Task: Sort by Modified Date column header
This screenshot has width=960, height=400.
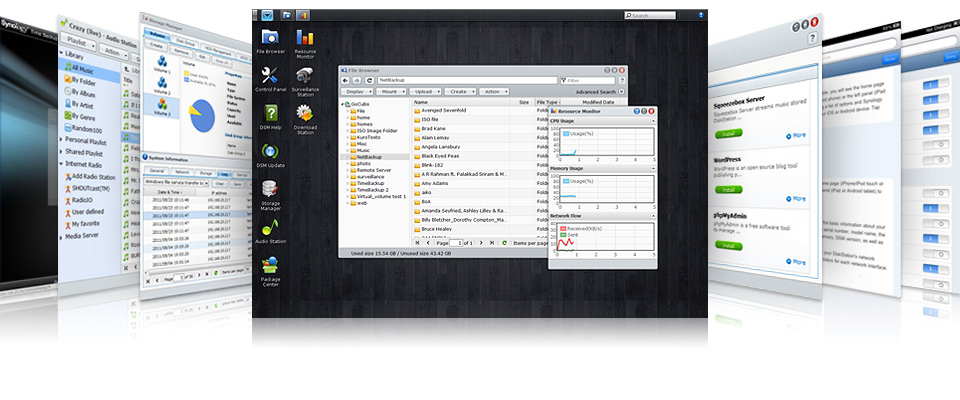Action: (x=598, y=102)
